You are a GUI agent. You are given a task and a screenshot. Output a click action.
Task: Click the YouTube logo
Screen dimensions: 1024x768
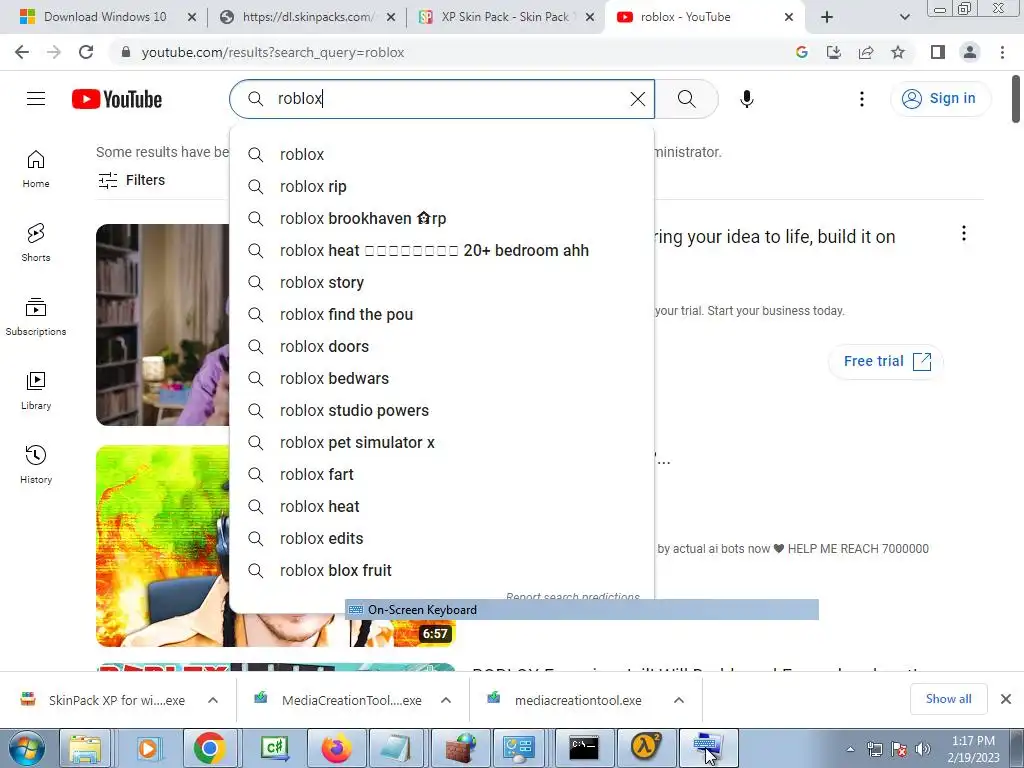(117, 99)
